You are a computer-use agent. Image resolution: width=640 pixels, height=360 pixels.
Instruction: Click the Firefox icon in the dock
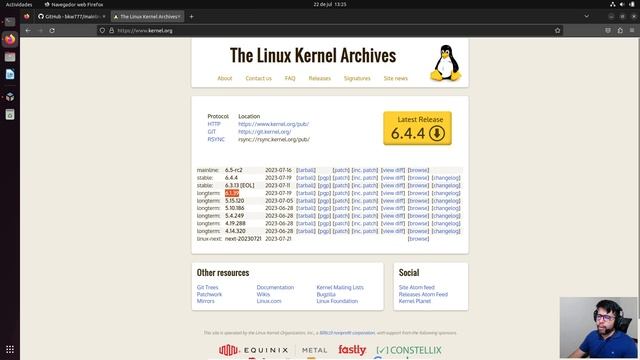point(10,39)
